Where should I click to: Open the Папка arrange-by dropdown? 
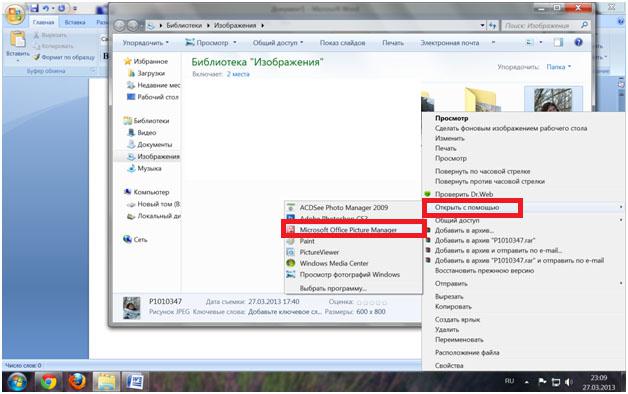pos(559,67)
